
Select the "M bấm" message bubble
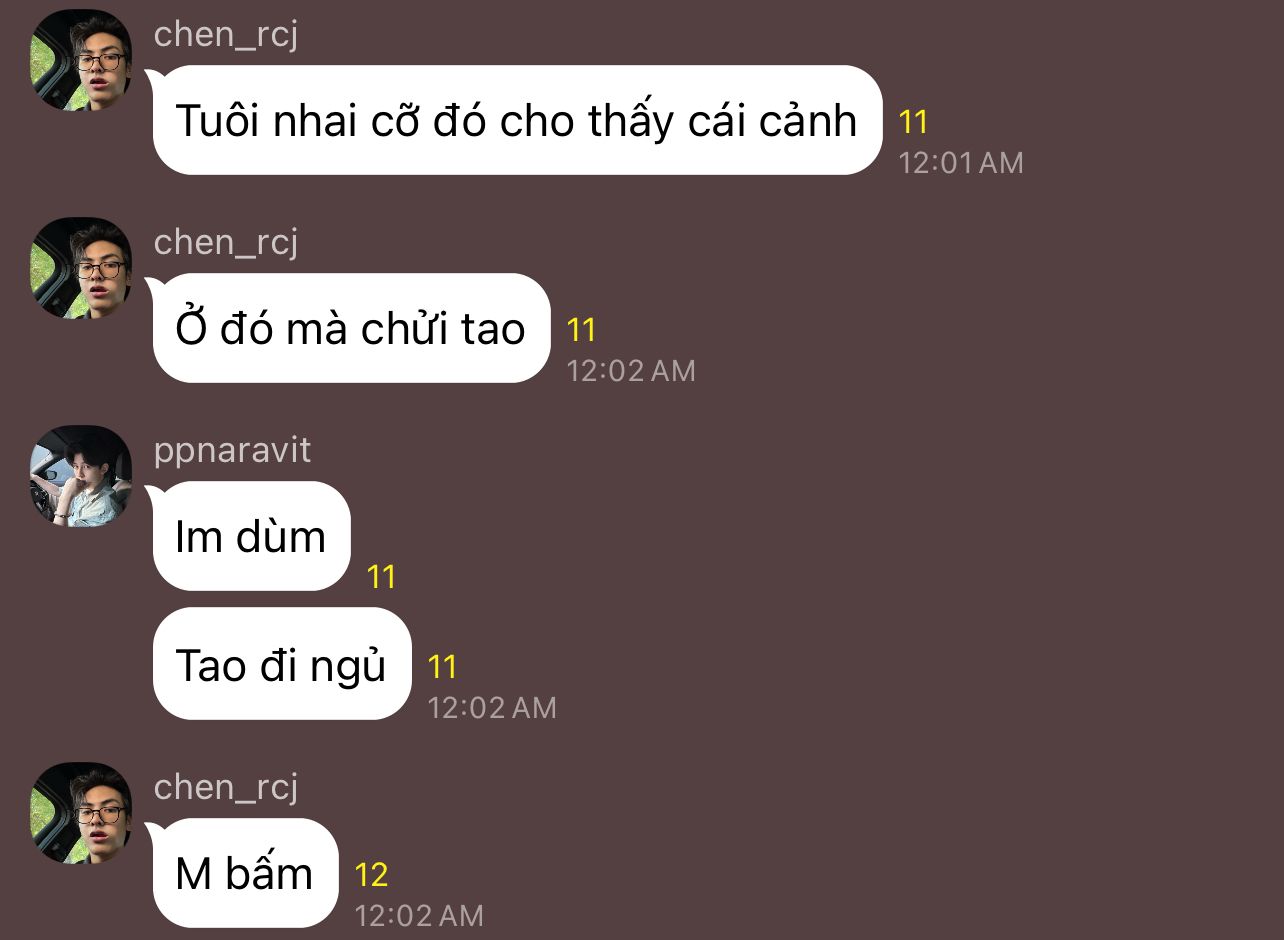(243, 873)
